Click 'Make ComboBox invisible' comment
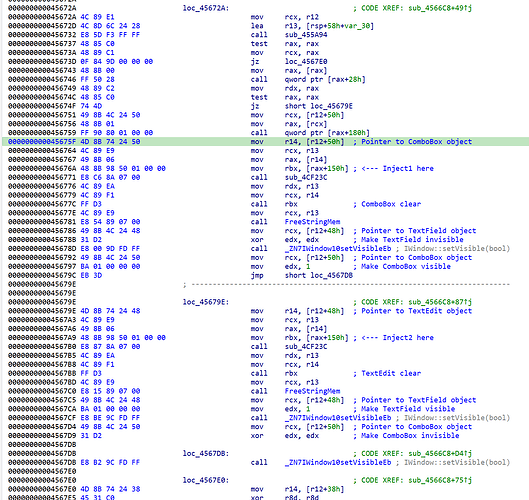The height and width of the screenshot is (500, 529). pos(410,436)
